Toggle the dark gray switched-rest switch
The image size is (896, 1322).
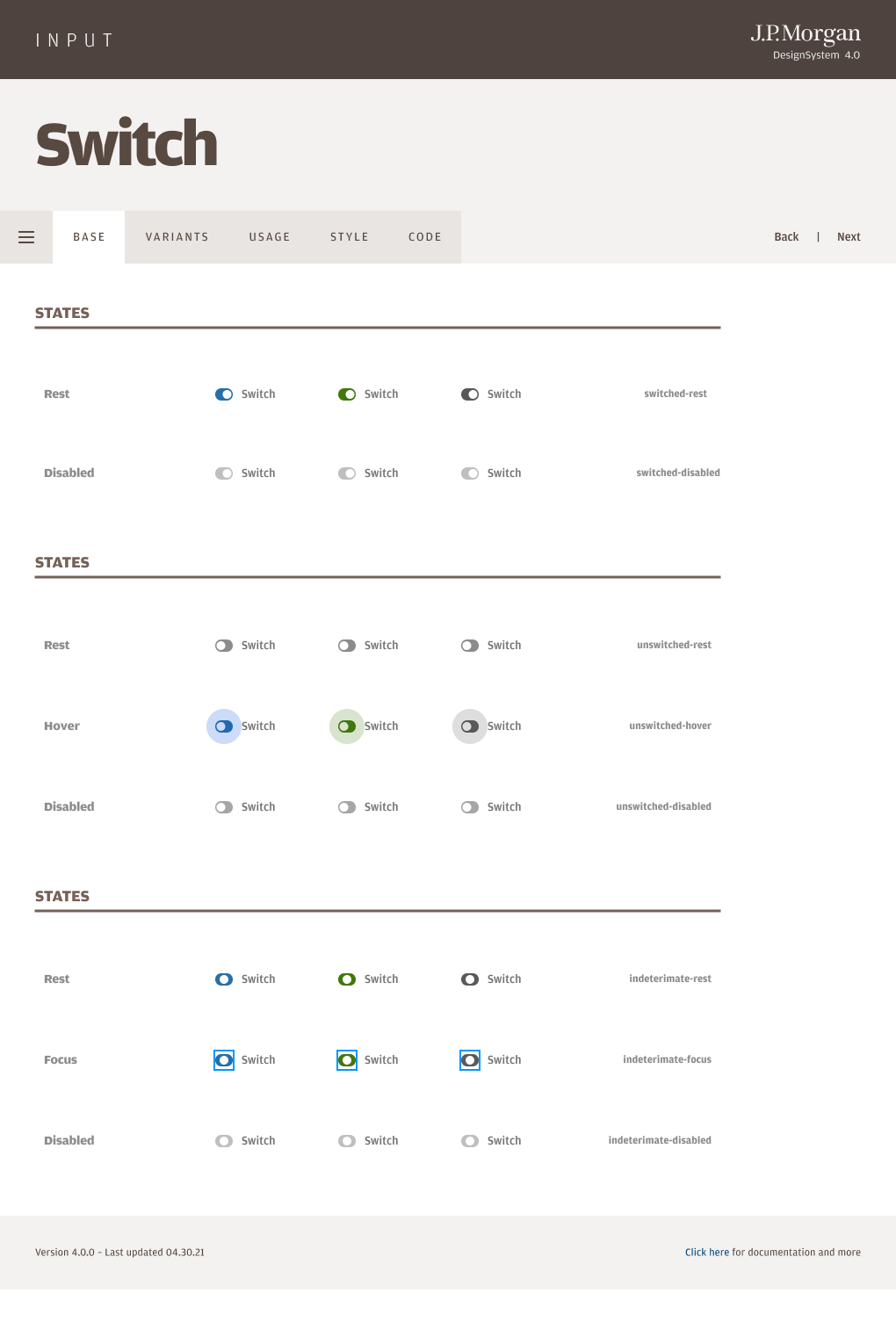[x=470, y=394]
